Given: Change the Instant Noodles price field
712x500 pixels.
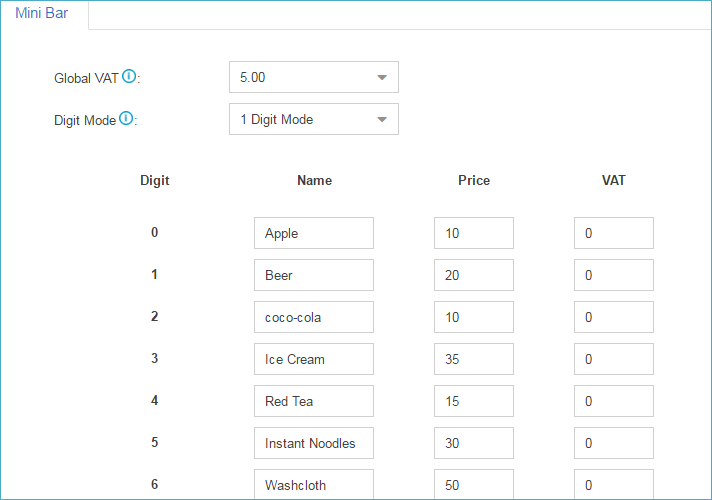Looking at the screenshot, I should [473, 443].
